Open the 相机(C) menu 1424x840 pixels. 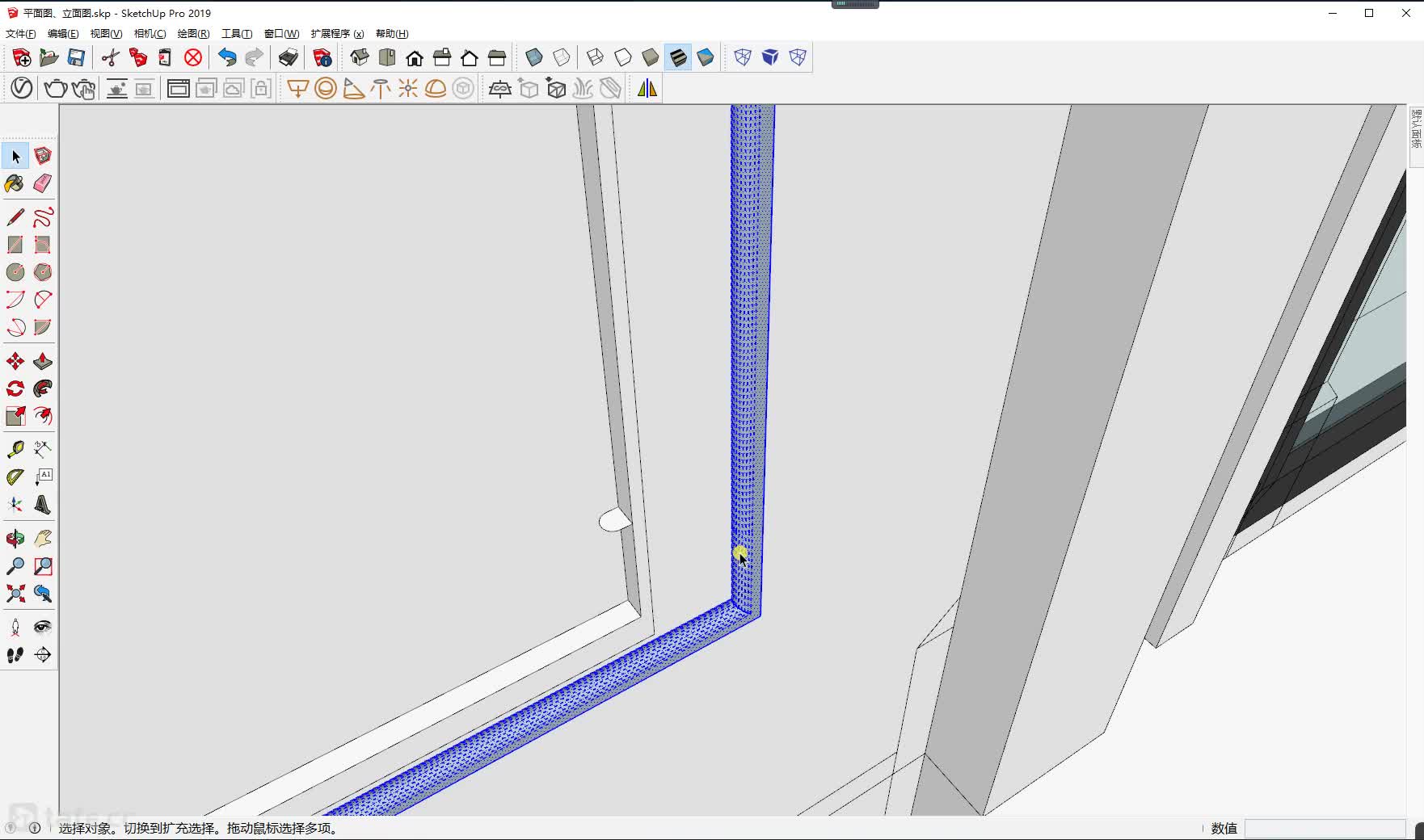150,34
